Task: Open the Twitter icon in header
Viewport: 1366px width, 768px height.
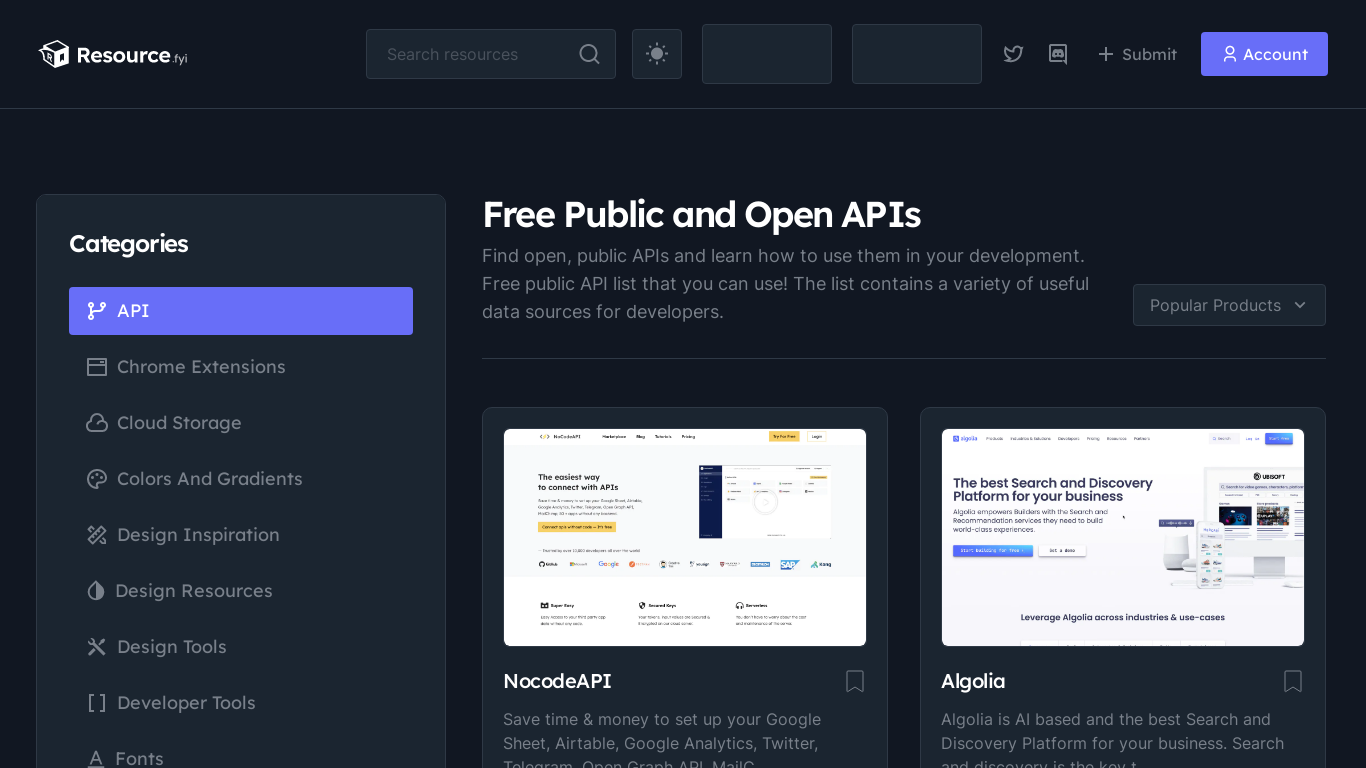Action: pos(1013,54)
